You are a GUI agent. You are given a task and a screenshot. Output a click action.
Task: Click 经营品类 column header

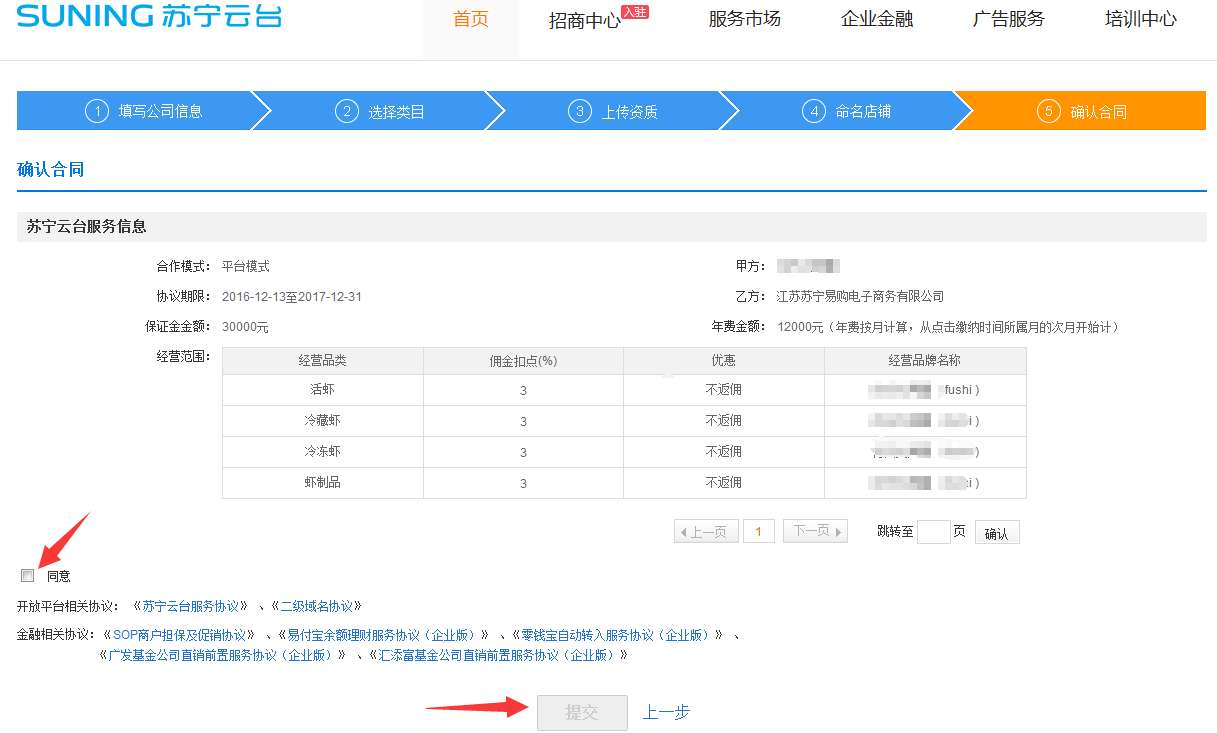point(323,360)
